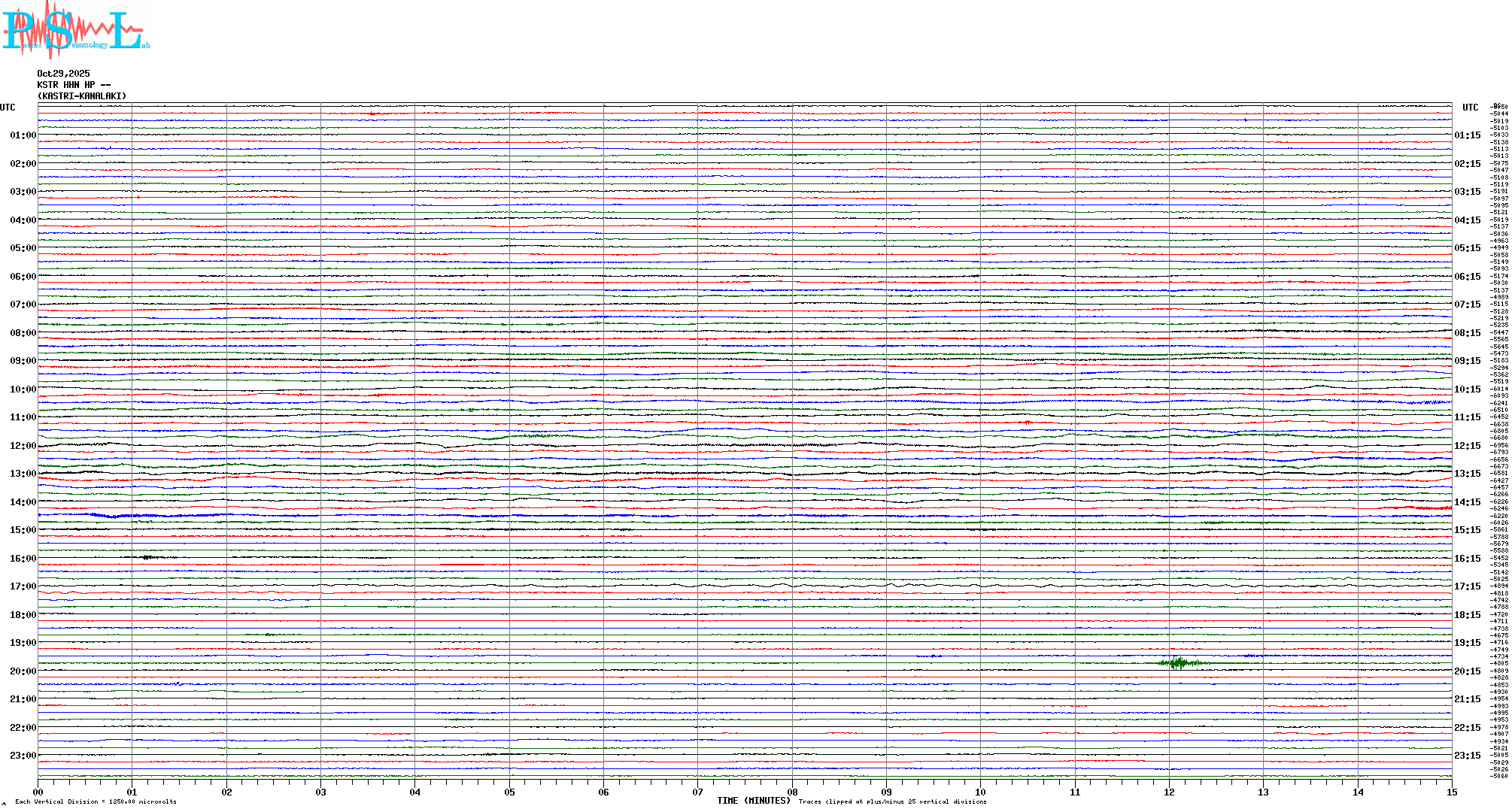Image resolution: width=1512 pixels, height=812 pixels.
Task: Click the UTC label at top left
Action: tap(8, 108)
